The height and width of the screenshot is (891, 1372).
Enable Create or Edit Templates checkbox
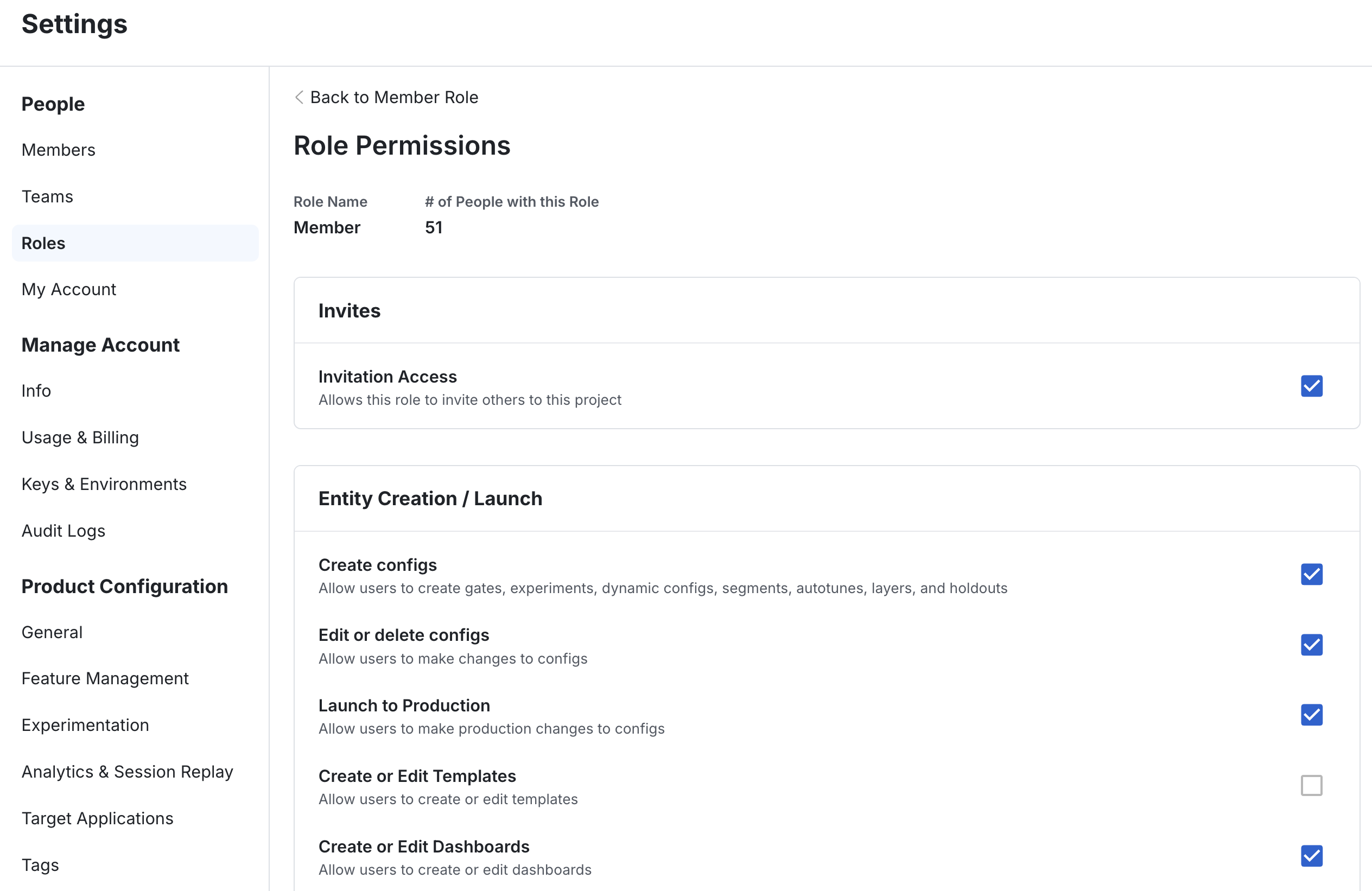pos(1311,786)
